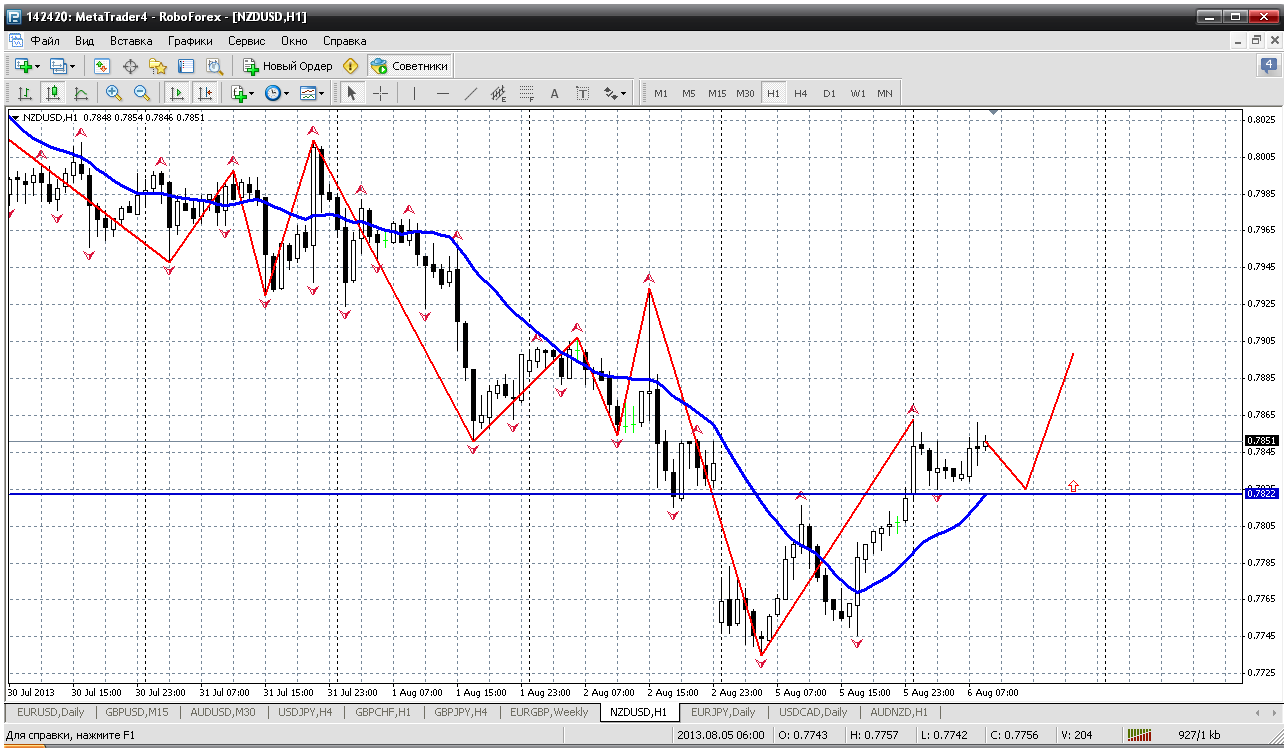Switch to H4 timeframe
This screenshot has height=748, width=1288.
[801, 93]
